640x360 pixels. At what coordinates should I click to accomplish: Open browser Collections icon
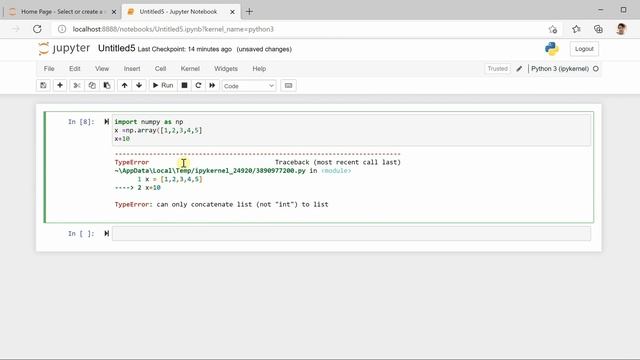(x=598, y=29)
